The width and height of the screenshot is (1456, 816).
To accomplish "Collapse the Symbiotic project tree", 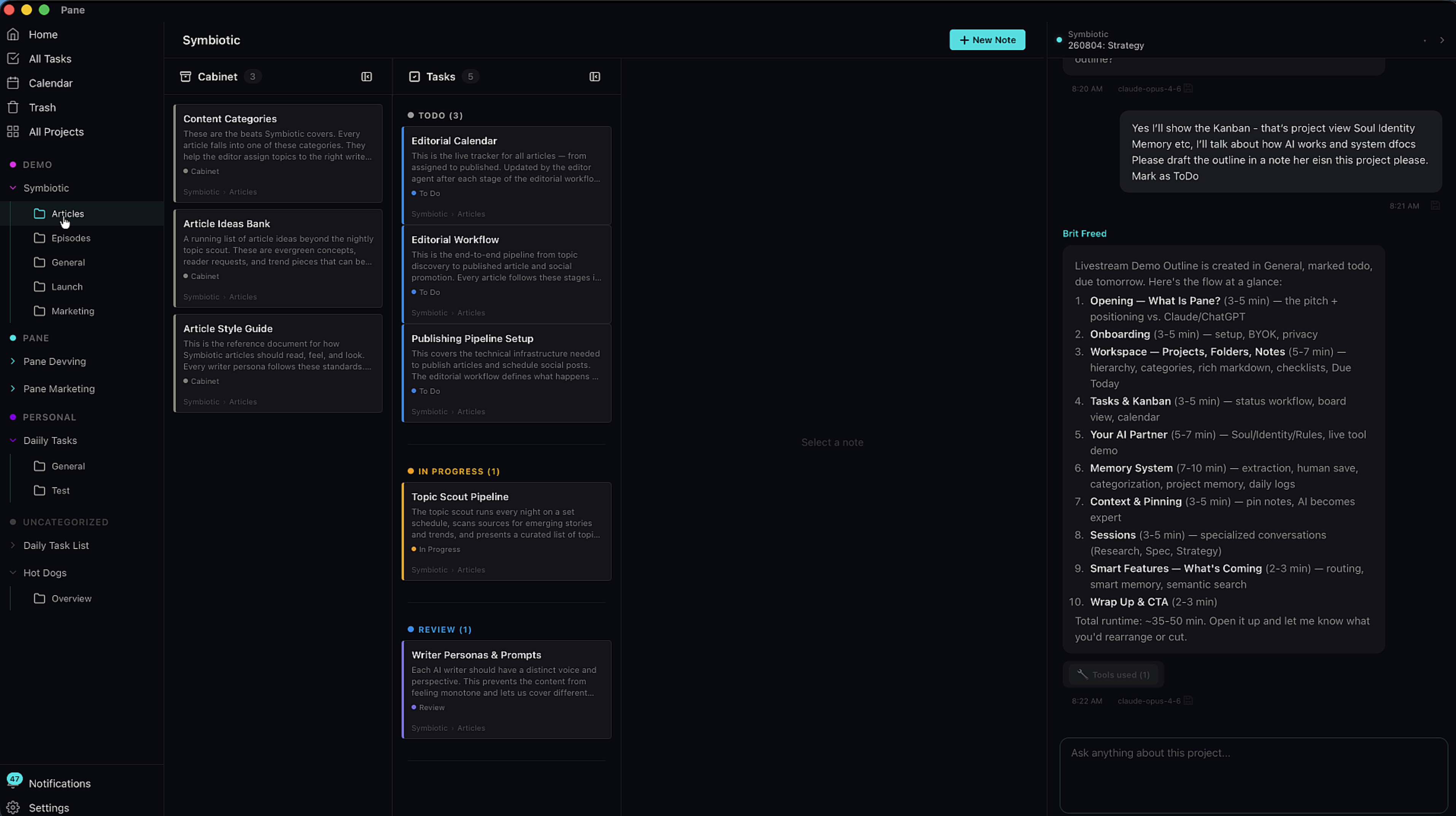I will (x=13, y=188).
